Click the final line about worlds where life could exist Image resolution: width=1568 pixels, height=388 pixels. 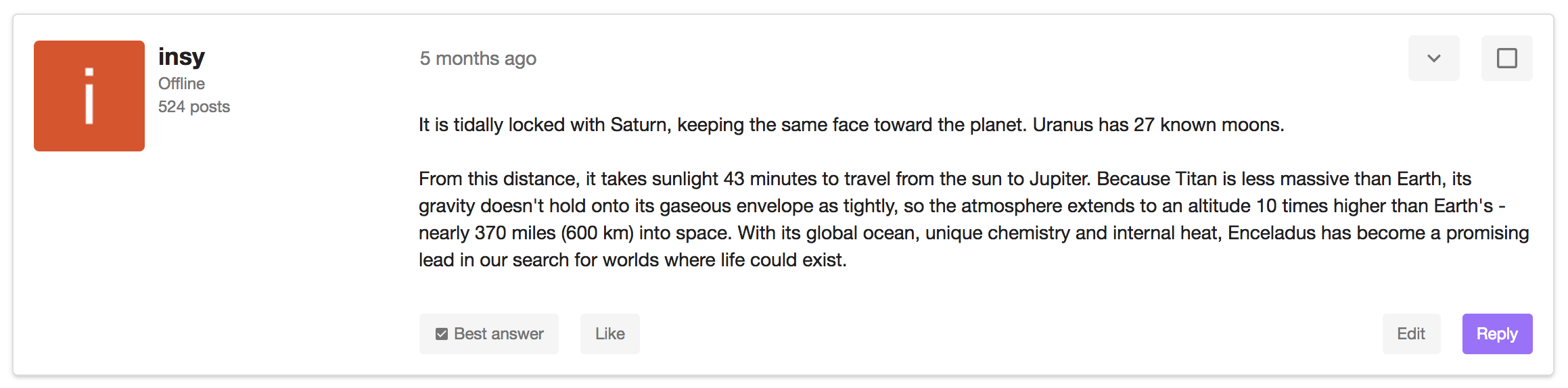pyautogui.click(x=632, y=260)
